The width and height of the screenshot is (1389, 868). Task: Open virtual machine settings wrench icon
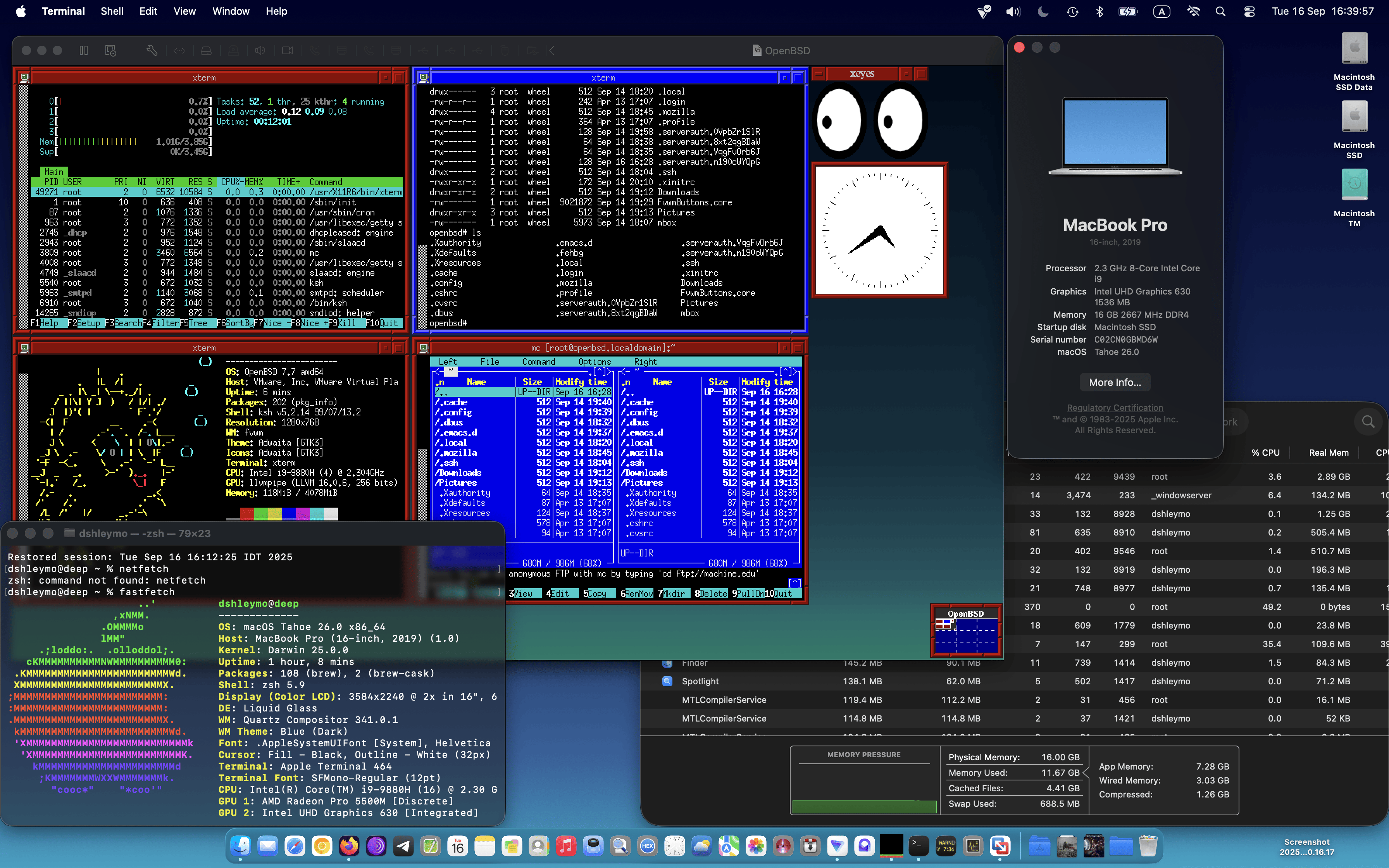[x=152, y=50]
